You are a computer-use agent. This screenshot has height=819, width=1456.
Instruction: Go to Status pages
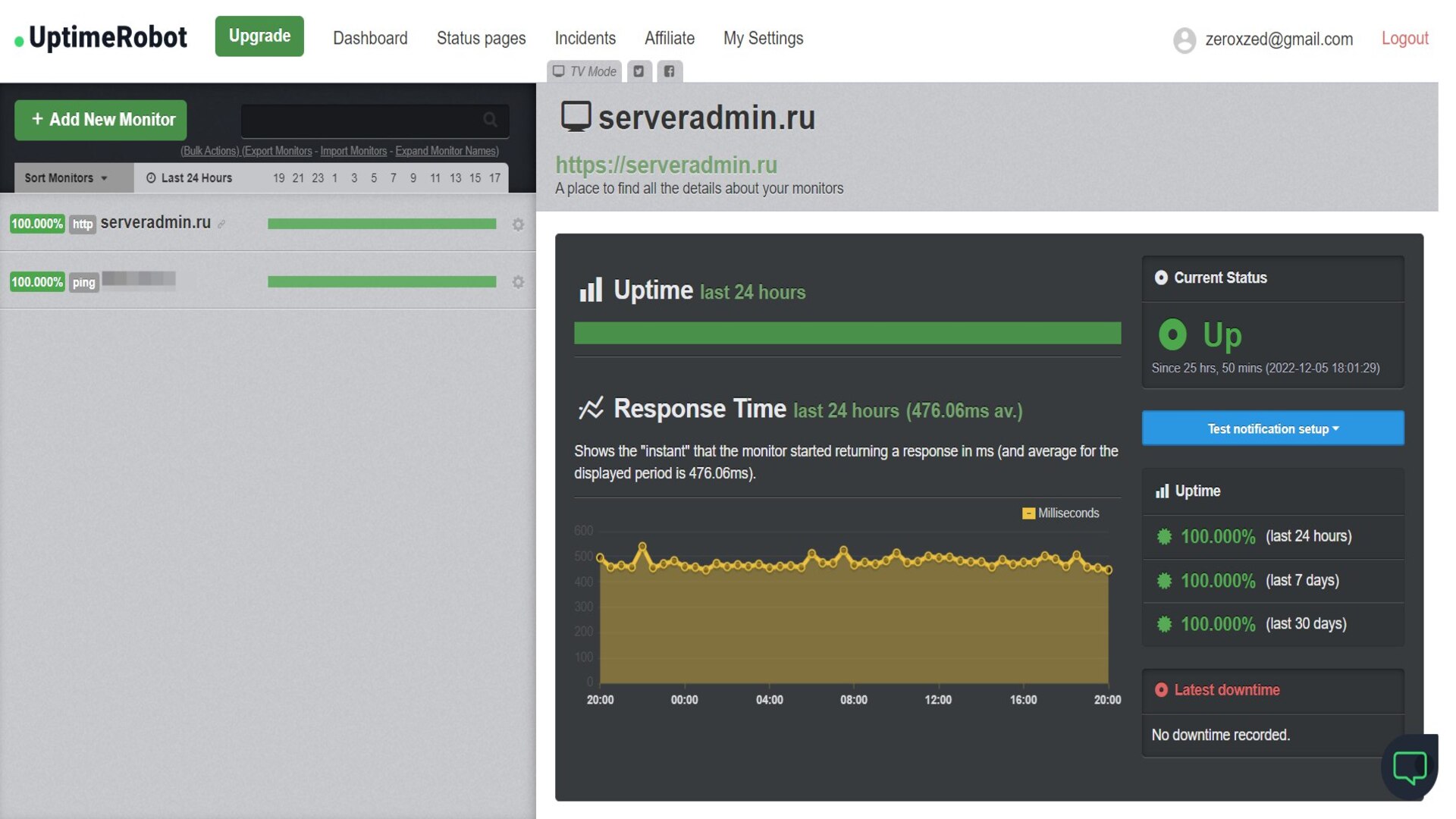[481, 38]
